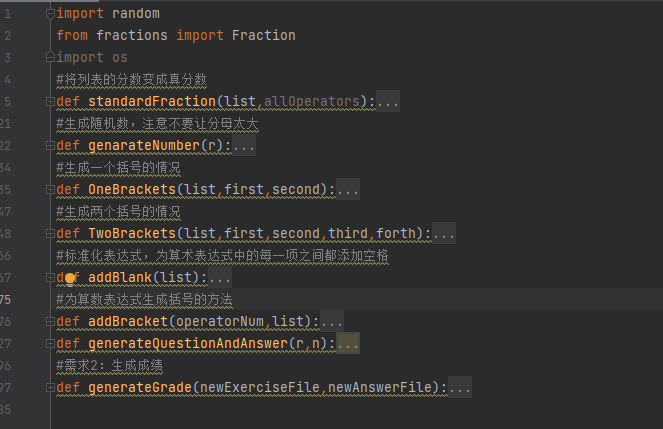Collapse the import block at import random
Screen dimensions: 663x429
(50, 13)
